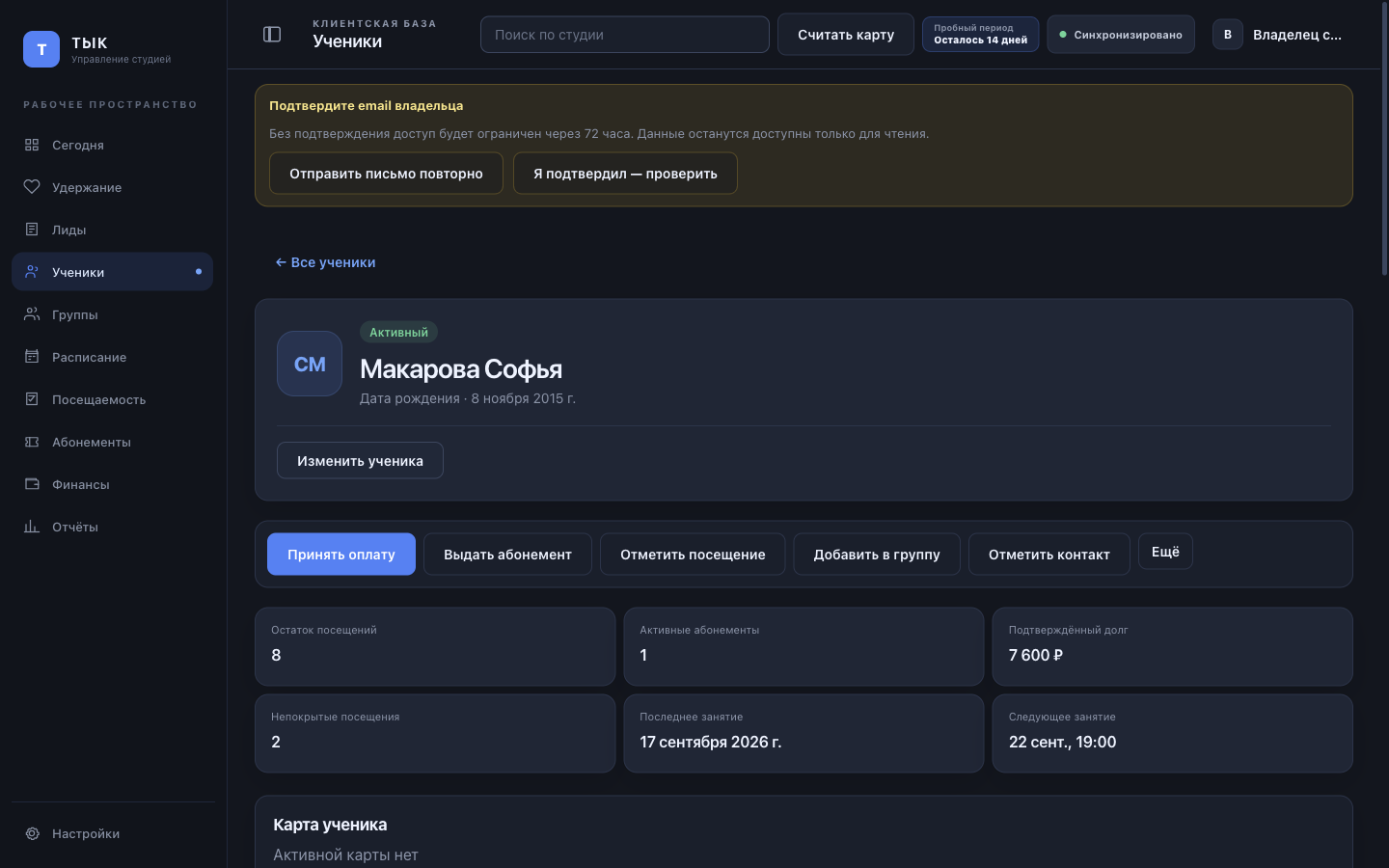Click the Синхронизировано status indicator
This screenshot has height=868, width=1389.
[1121, 35]
